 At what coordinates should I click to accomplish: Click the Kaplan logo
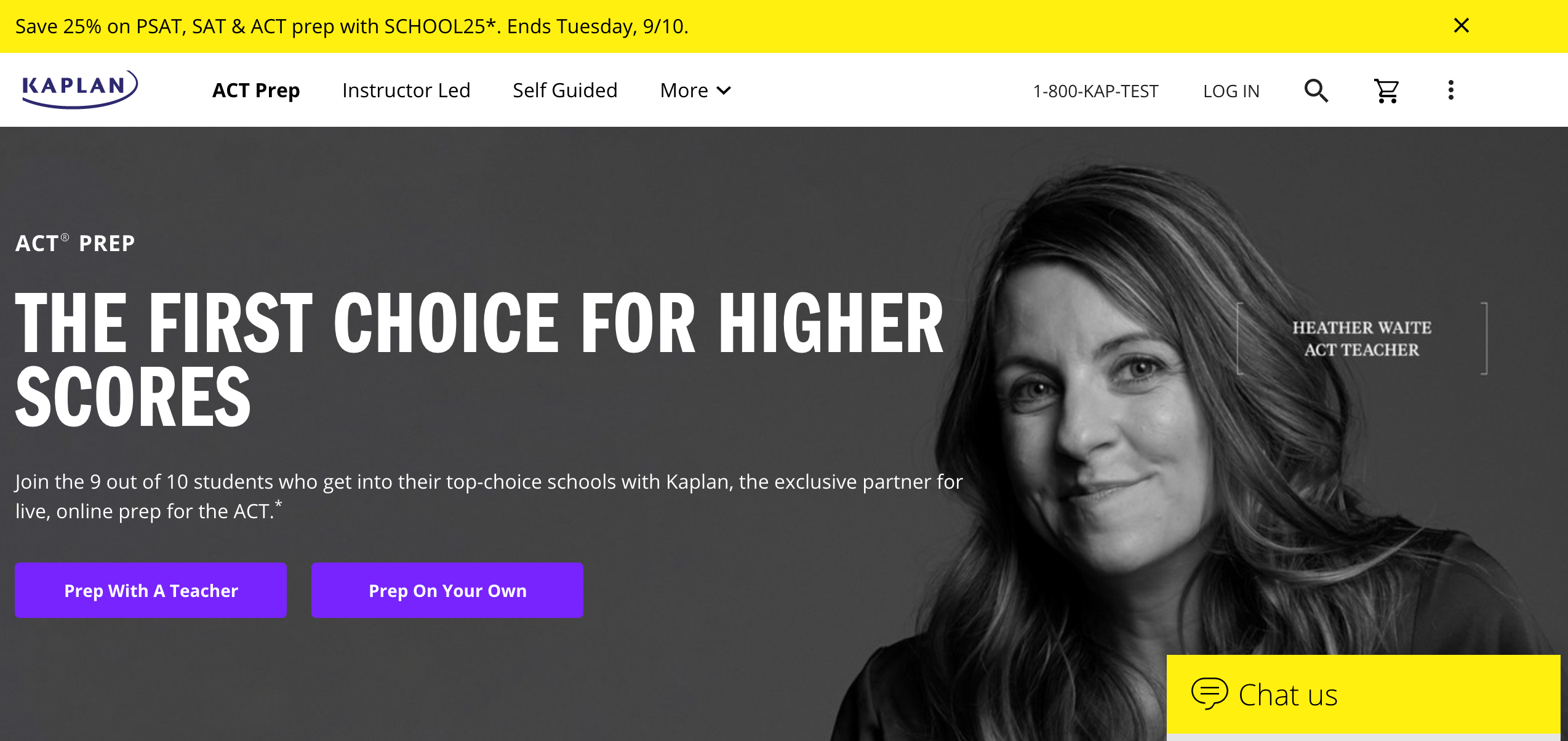[x=80, y=89]
